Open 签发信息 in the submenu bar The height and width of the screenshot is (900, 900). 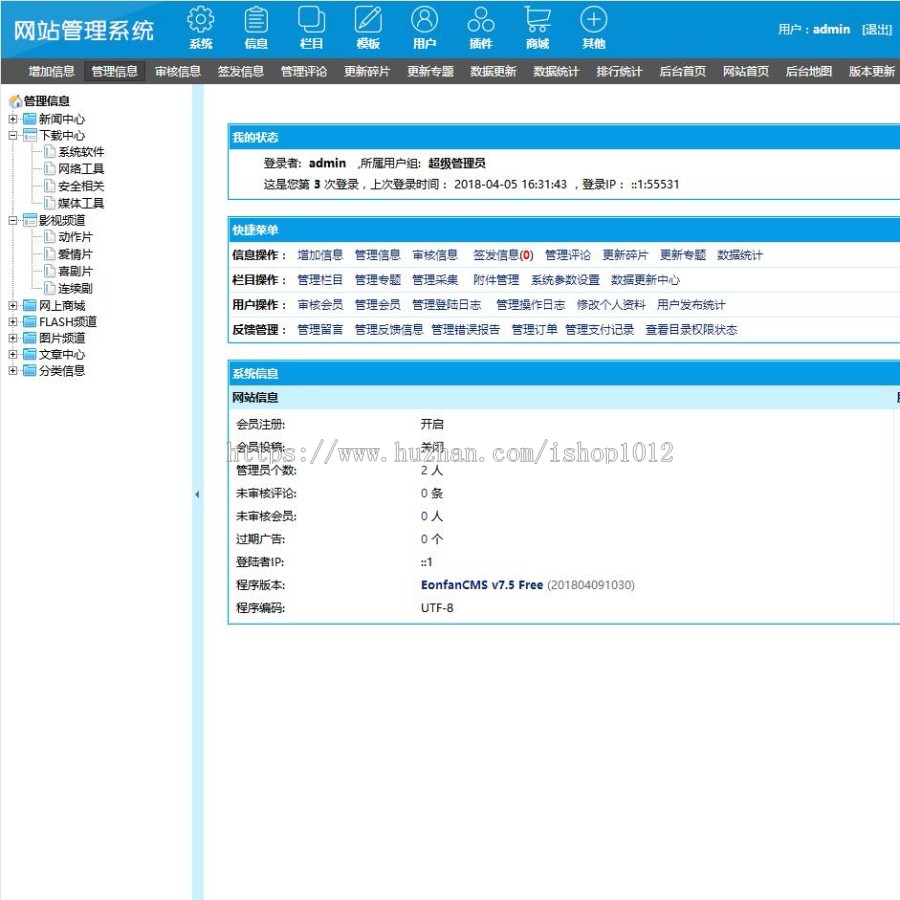(x=240, y=71)
